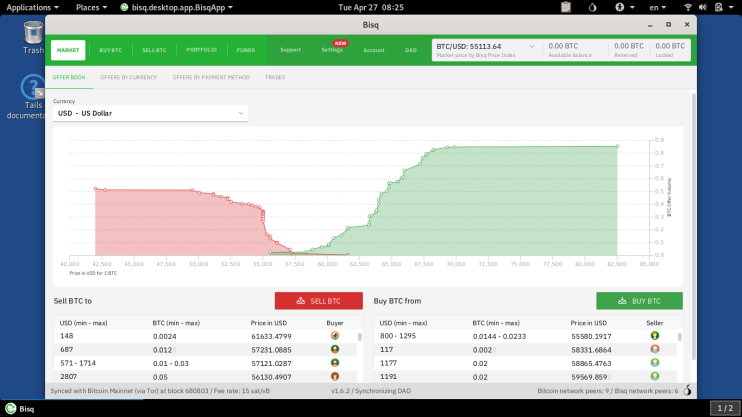The image size is (742, 417).
Task: Click the Buyer column header
Action: 335,323
